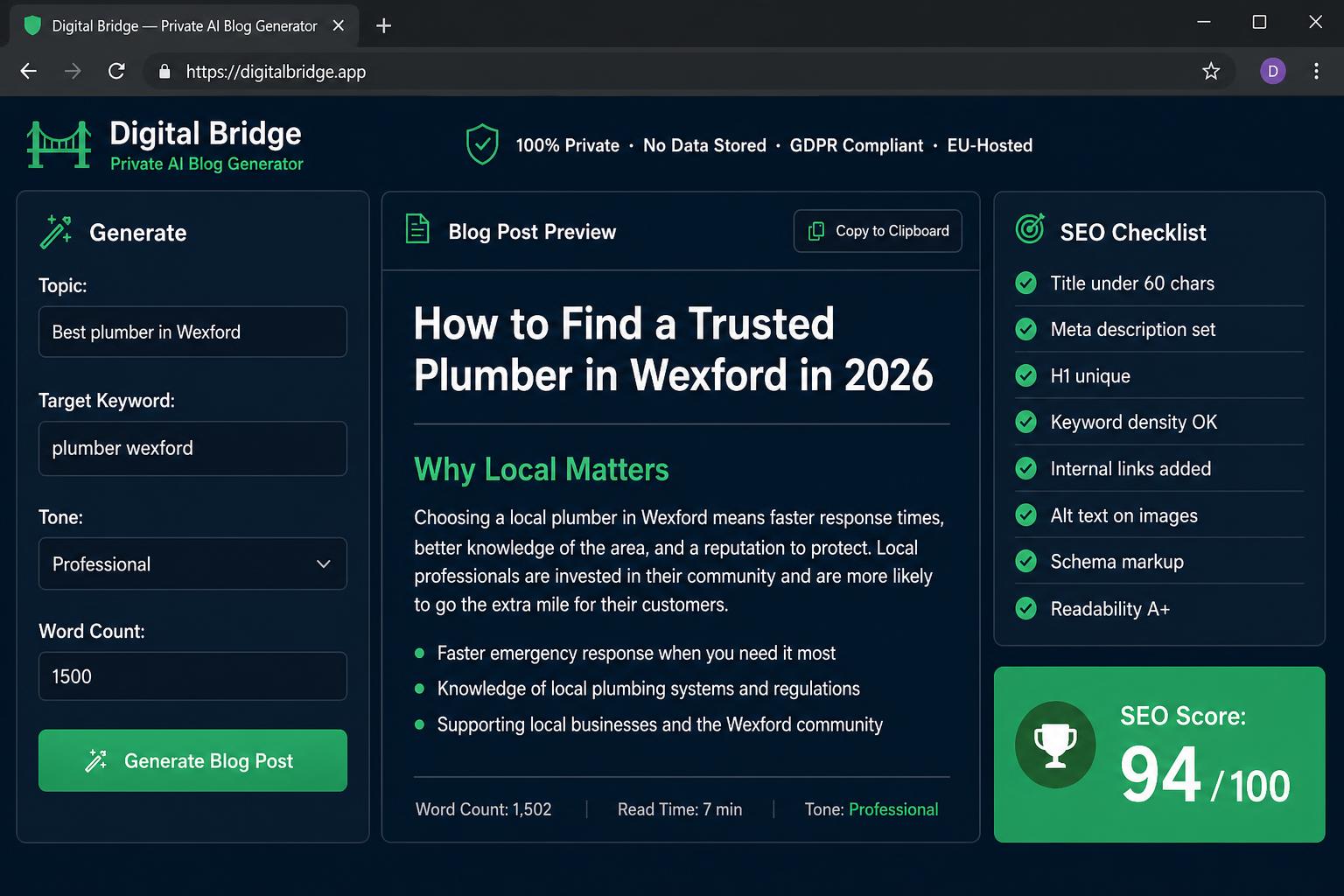Click the EU-Hosted header text
This screenshot has width=1344, height=896.
tap(990, 145)
